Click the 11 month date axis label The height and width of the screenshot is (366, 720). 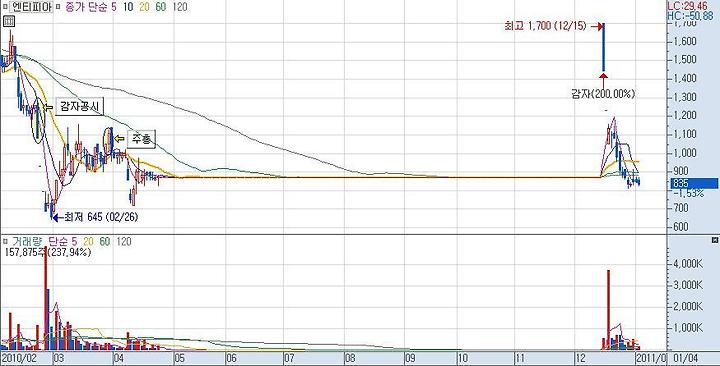point(520,358)
